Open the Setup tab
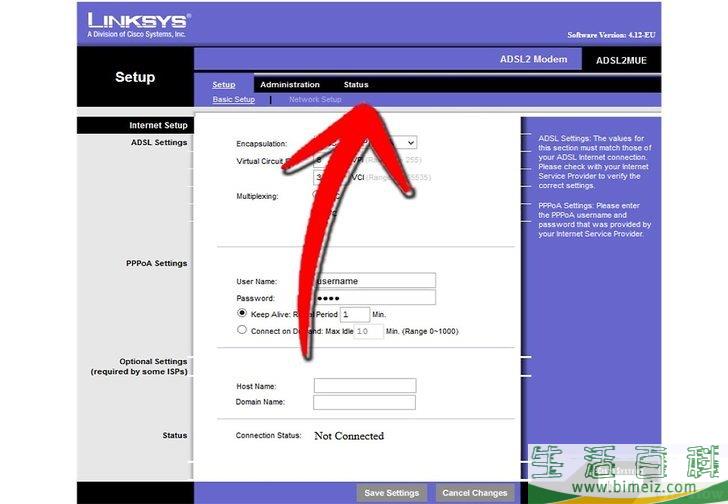 click(x=224, y=84)
